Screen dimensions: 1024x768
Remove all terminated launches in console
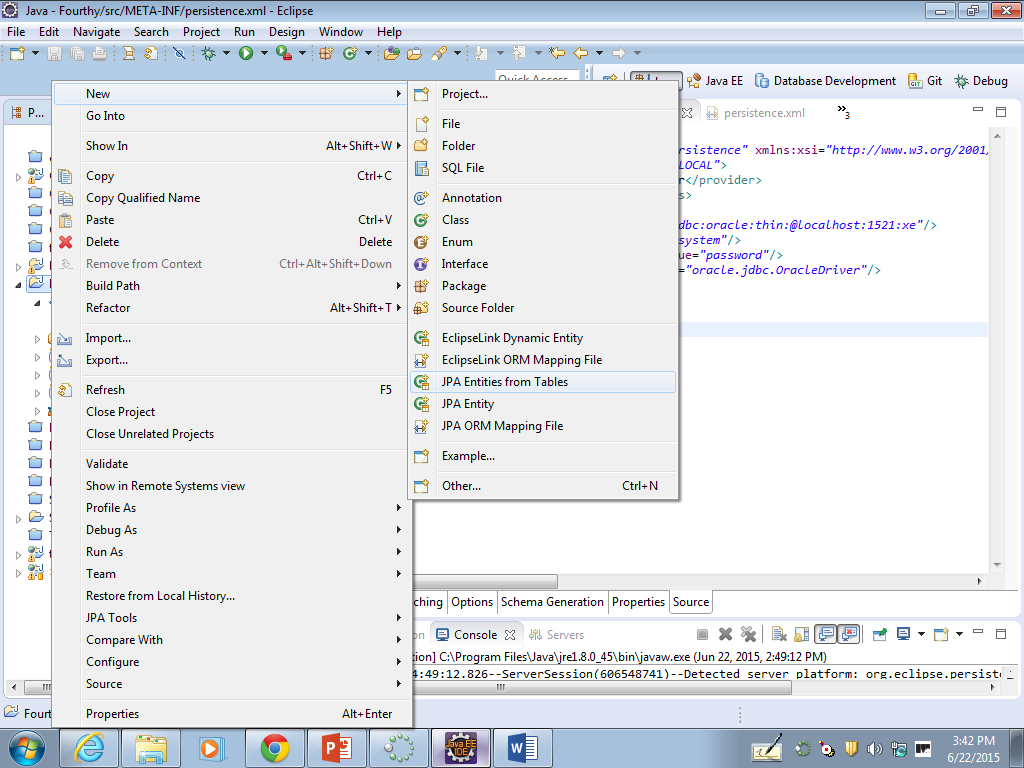tap(747, 634)
